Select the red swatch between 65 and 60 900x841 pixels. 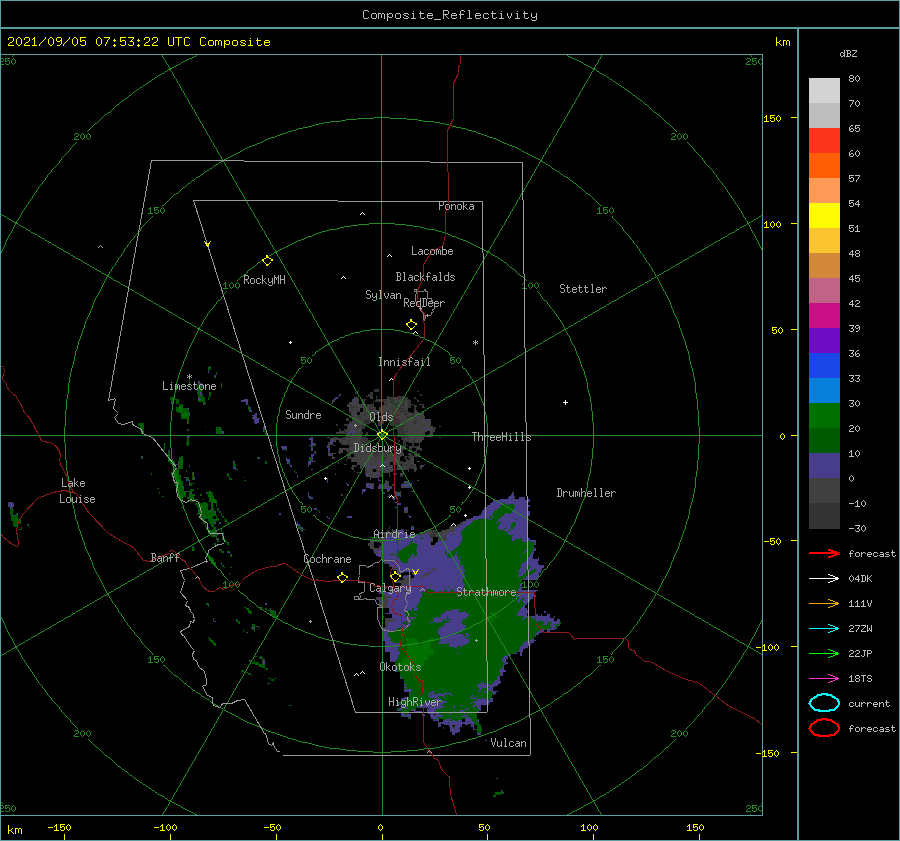point(824,141)
